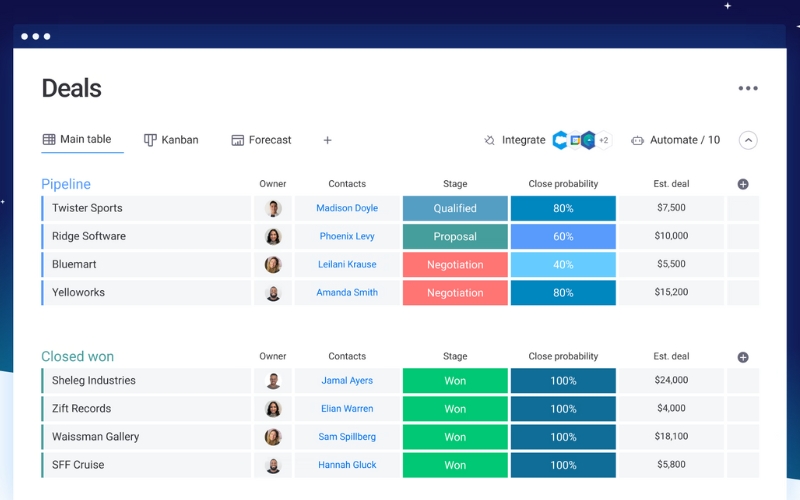
Task: Open Jamal Ayers contact link
Action: pos(347,381)
